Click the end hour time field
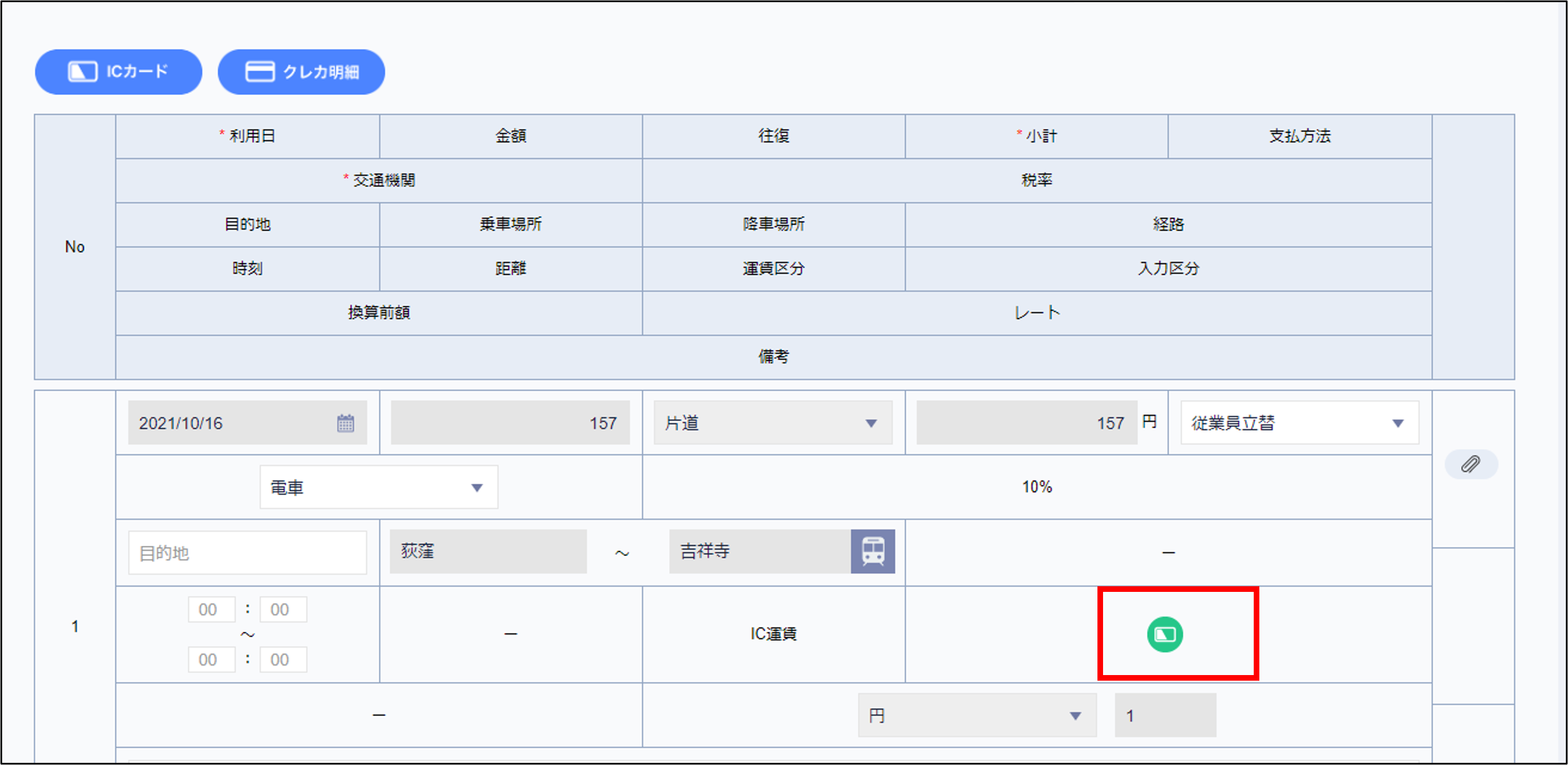The height and width of the screenshot is (765, 1568). [211, 660]
